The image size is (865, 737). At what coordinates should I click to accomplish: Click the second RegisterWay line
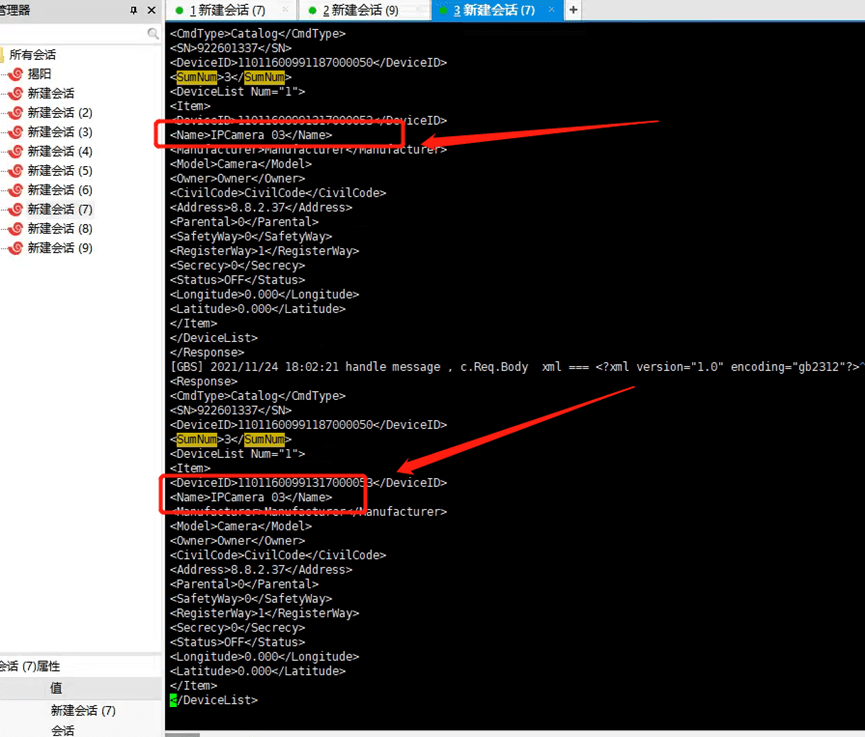[x=265, y=613]
